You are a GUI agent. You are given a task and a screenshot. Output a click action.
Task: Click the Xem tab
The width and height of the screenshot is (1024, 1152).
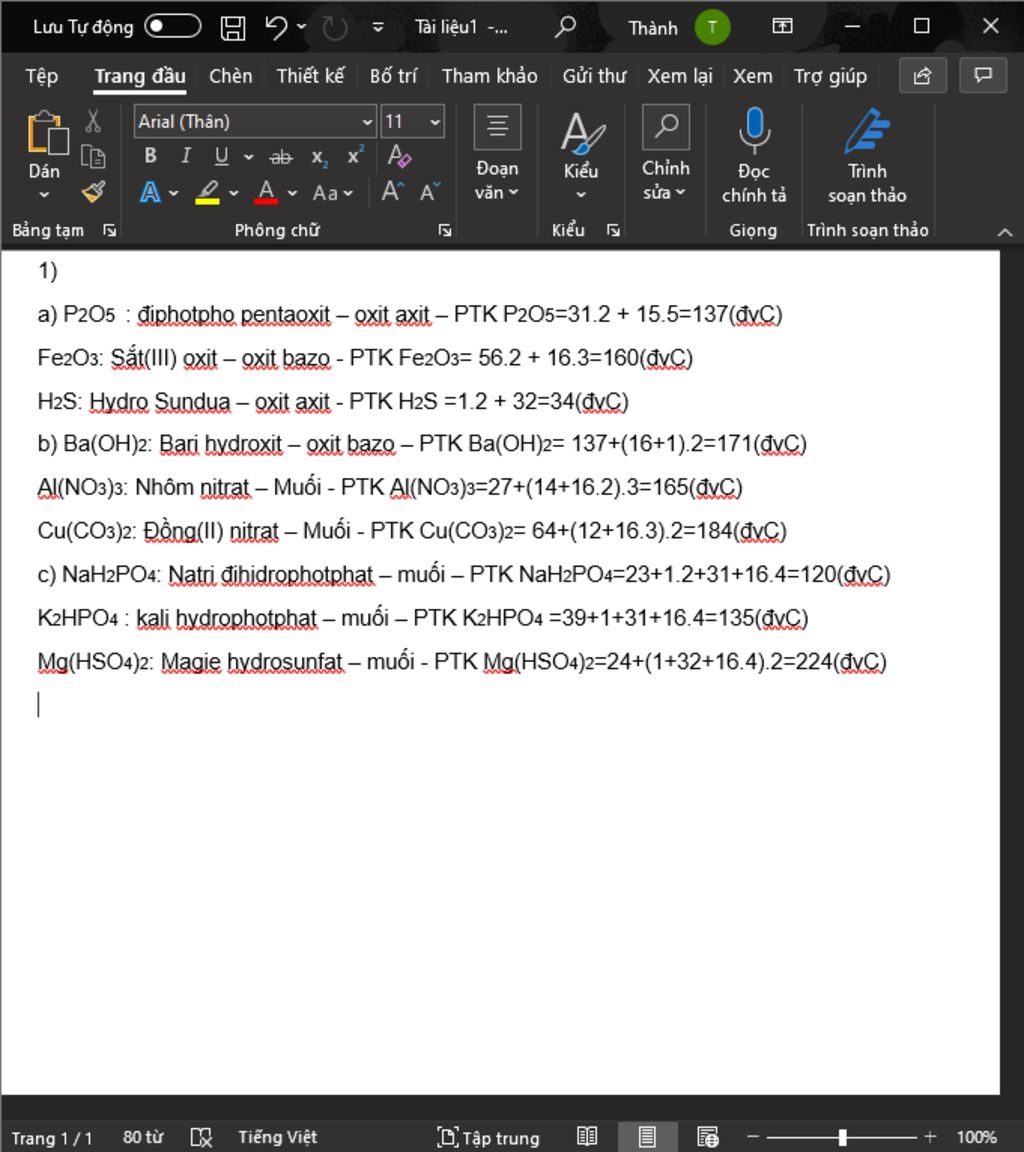pos(752,76)
